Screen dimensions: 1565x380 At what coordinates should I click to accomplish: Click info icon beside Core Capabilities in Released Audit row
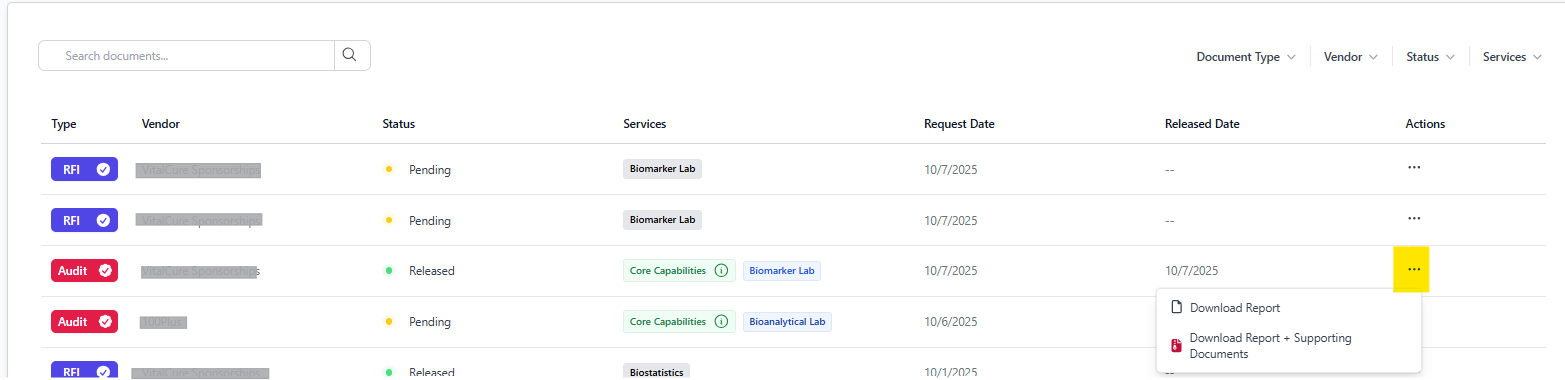point(721,271)
